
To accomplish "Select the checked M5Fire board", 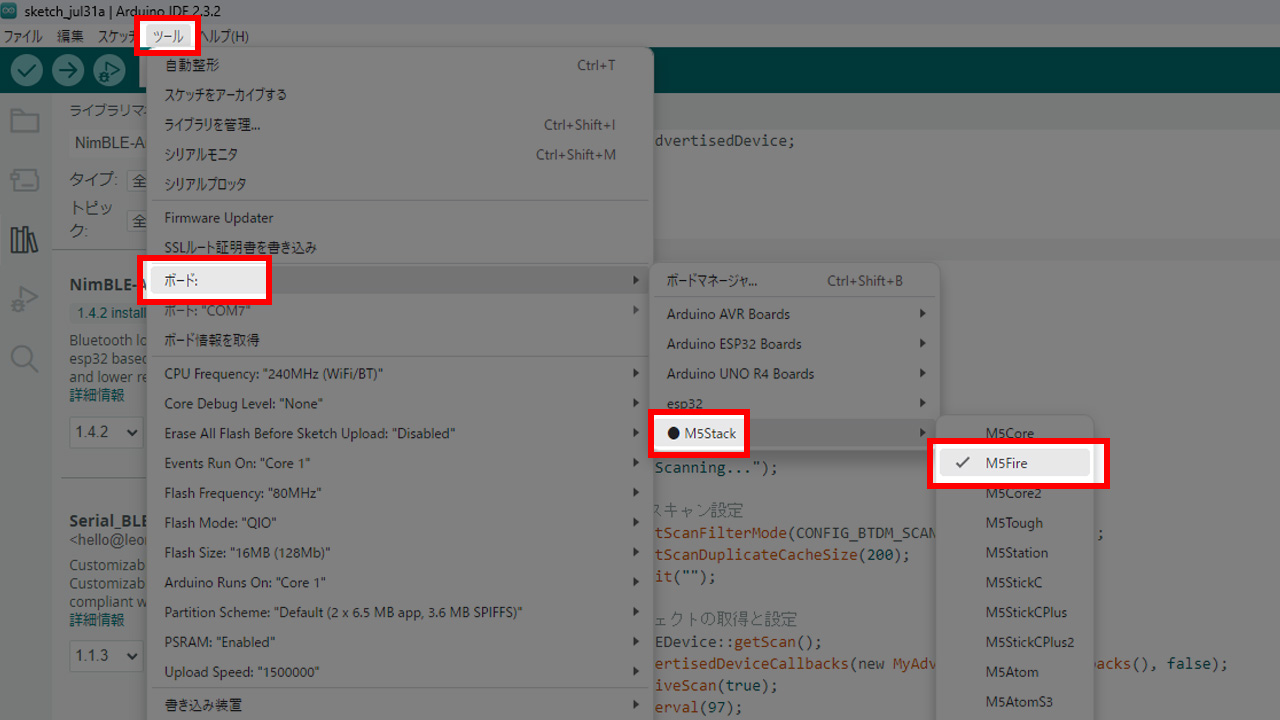I will pyautogui.click(x=1006, y=463).
